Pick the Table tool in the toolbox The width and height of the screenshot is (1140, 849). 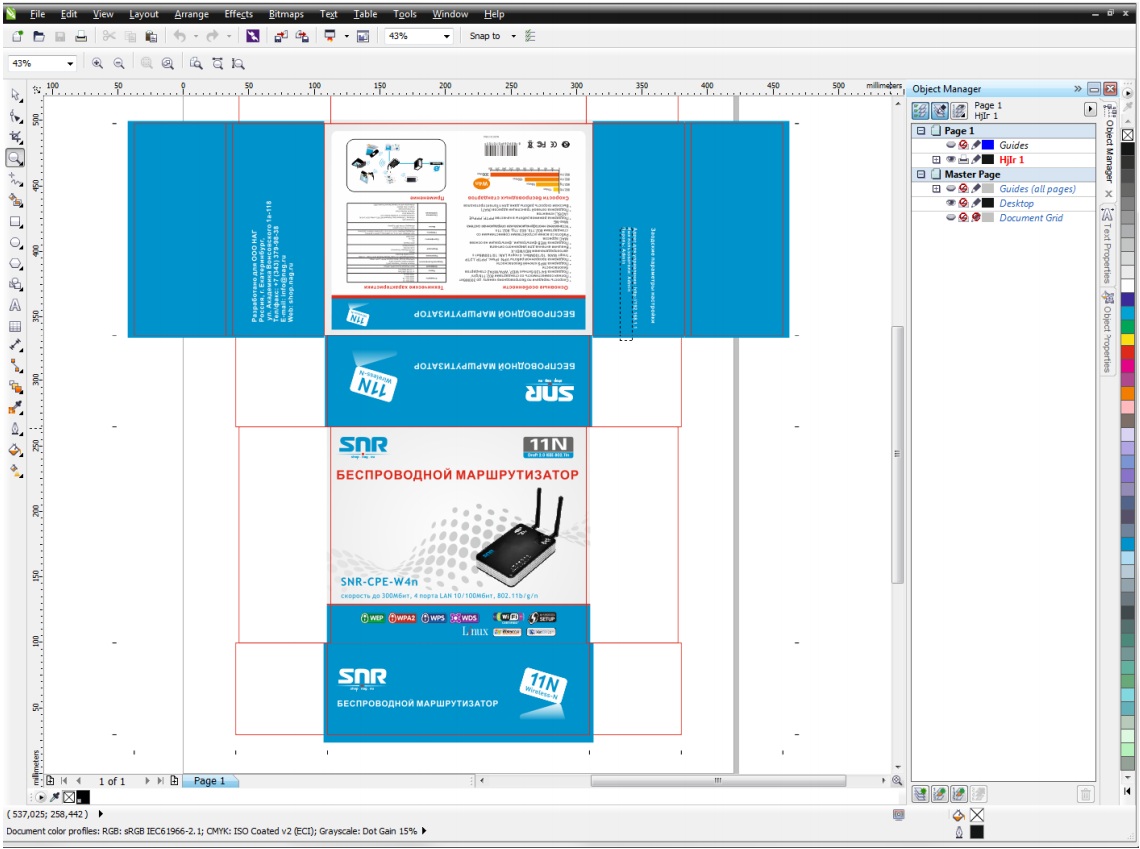click(16, 326)
